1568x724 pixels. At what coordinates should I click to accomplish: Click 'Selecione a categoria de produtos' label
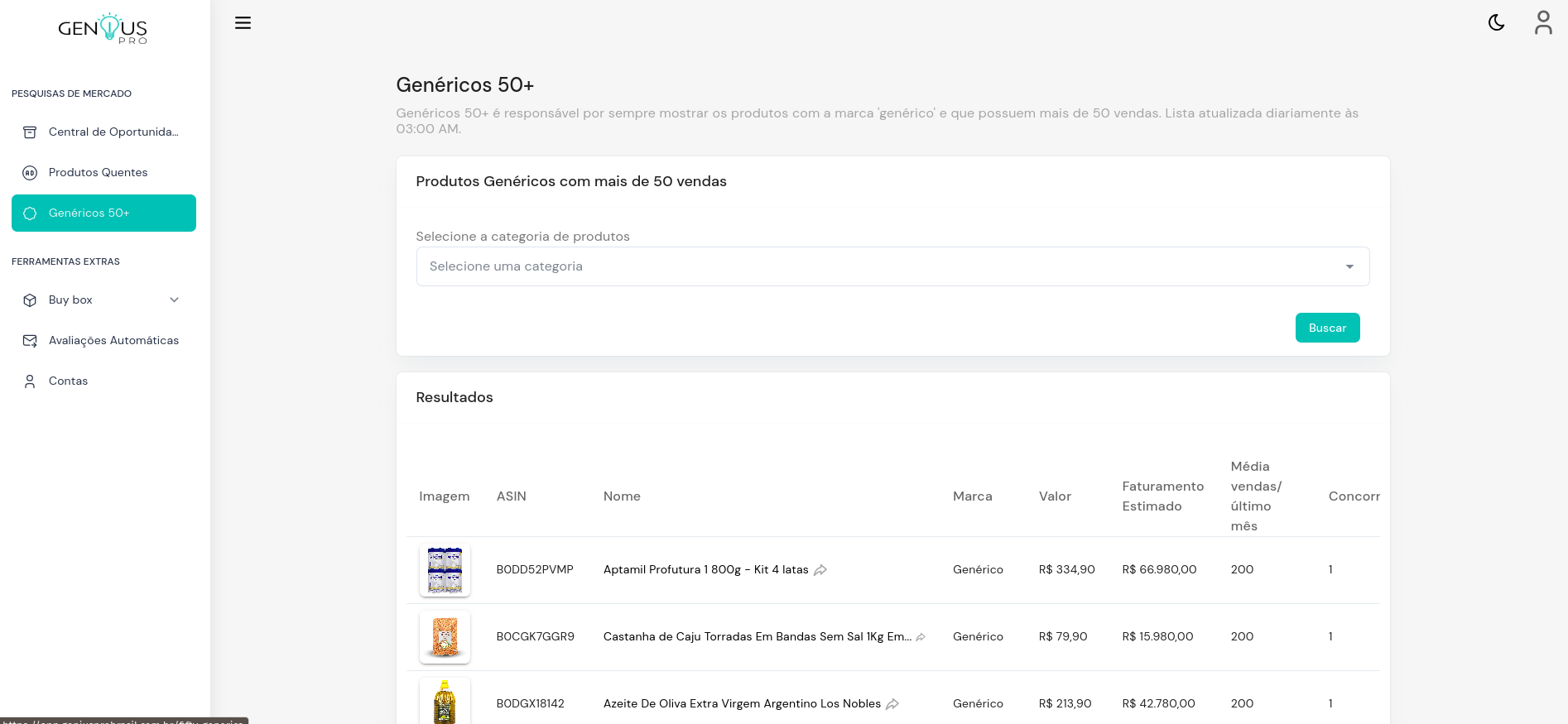522,237
